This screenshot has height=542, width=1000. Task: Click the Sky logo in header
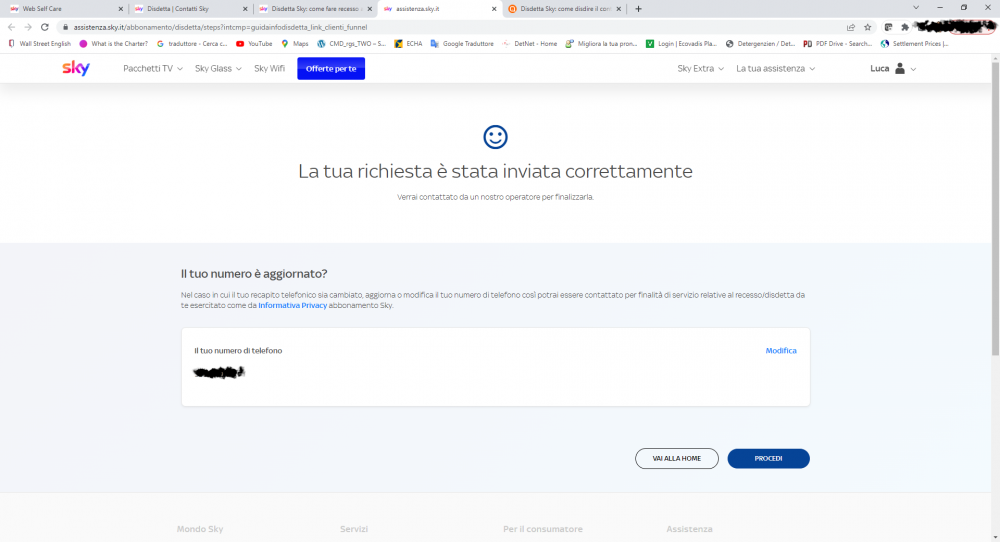coord(76,68)
